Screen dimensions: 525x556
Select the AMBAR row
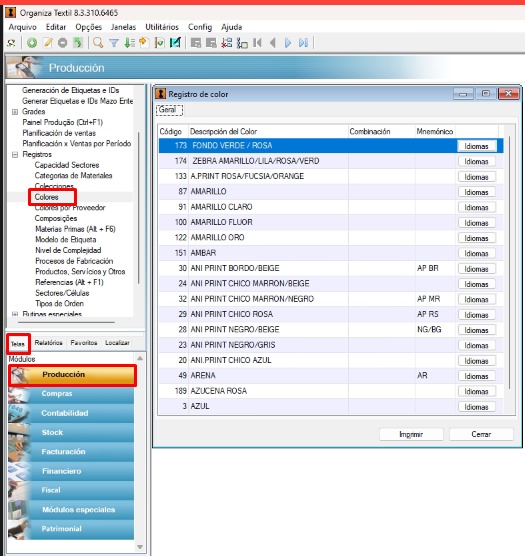click(x=331, y=253)
